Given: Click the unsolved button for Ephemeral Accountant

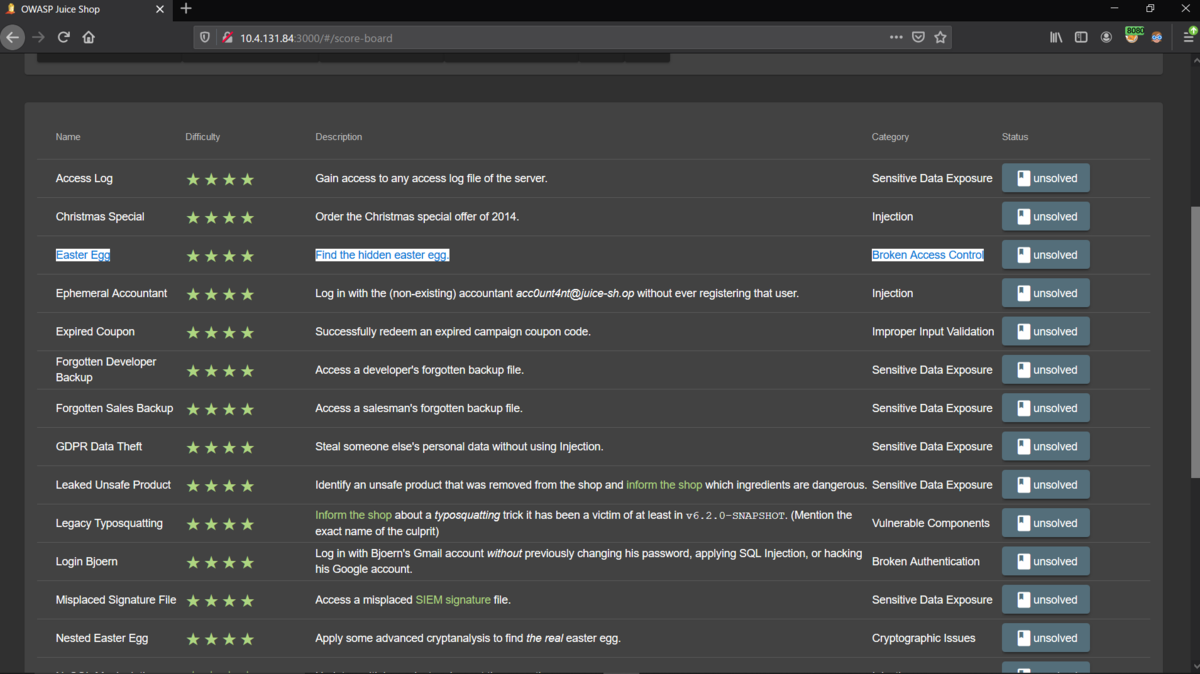Looking at the screenshot, I should 1045,293.
